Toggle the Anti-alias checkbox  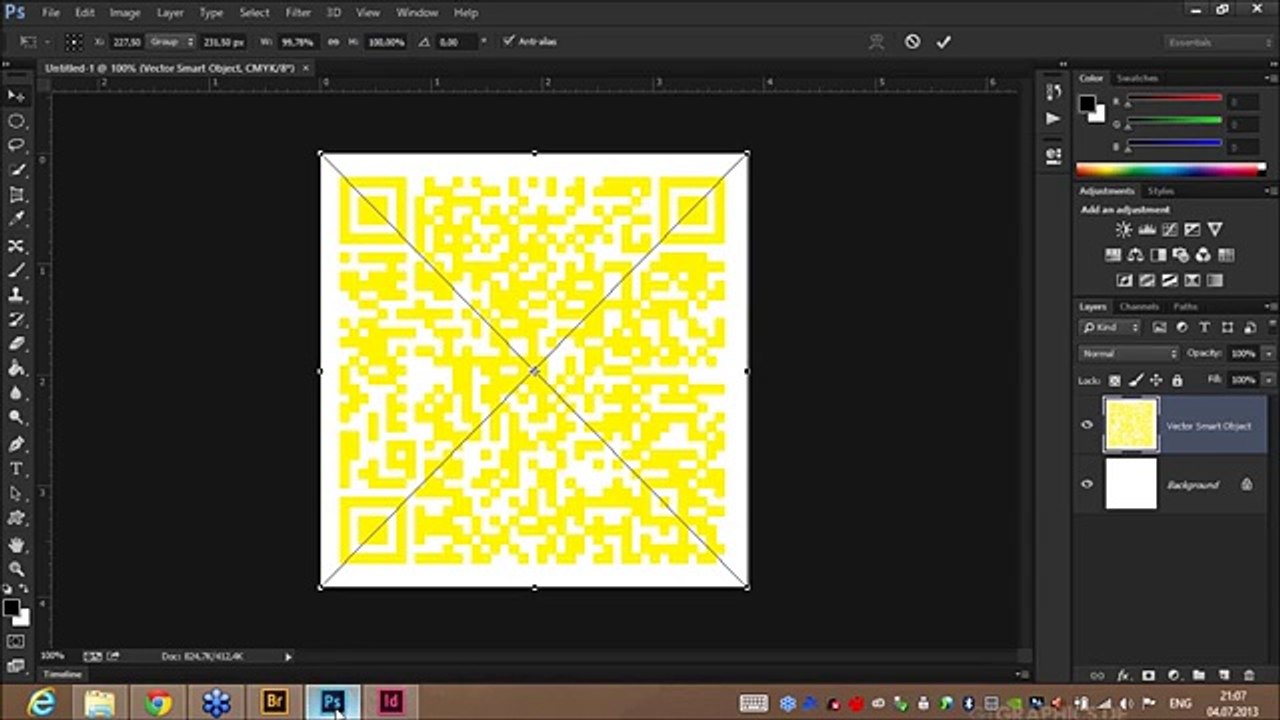(x=508, y=41)
